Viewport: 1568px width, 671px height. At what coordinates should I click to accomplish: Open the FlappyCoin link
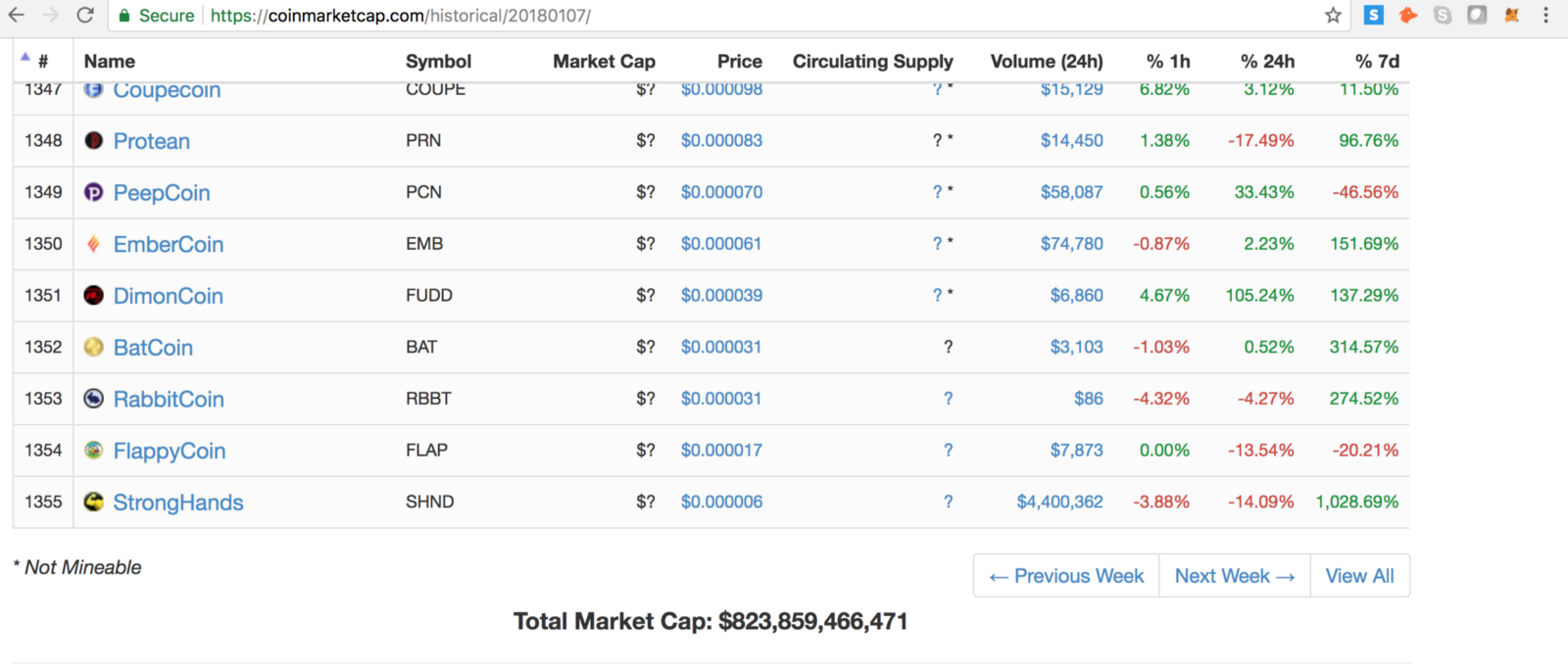(x=170, y=451)
